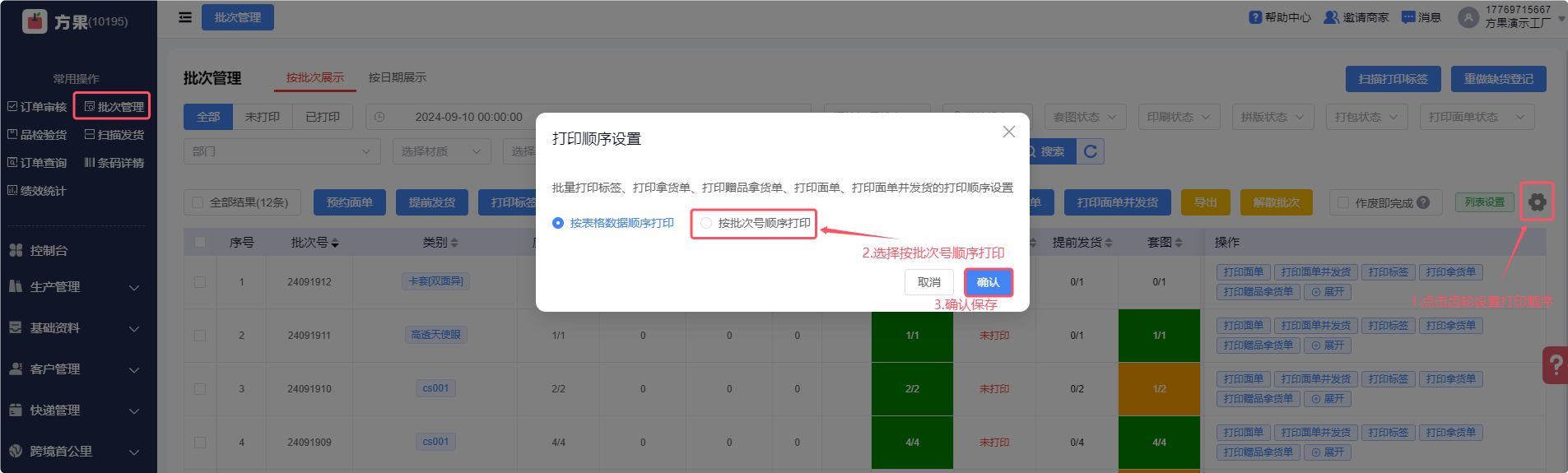Select the 全部 filter tab

coord(208,117)
